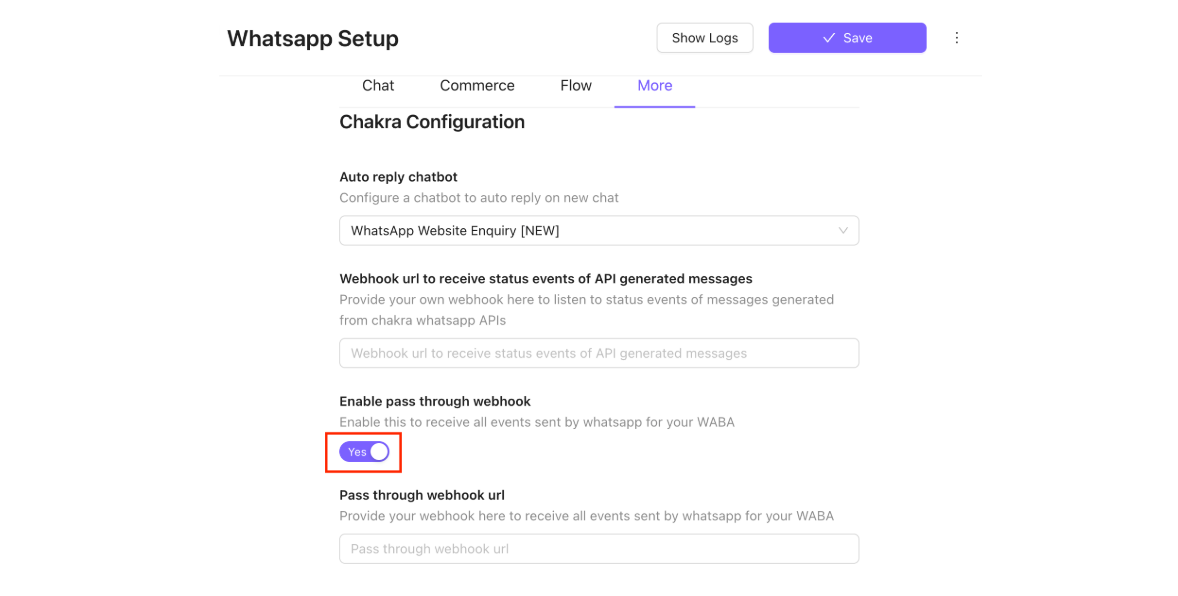The image size is (1178, 596).
Task: Open the Commerce tab
Action: click(x=477, y=86)
